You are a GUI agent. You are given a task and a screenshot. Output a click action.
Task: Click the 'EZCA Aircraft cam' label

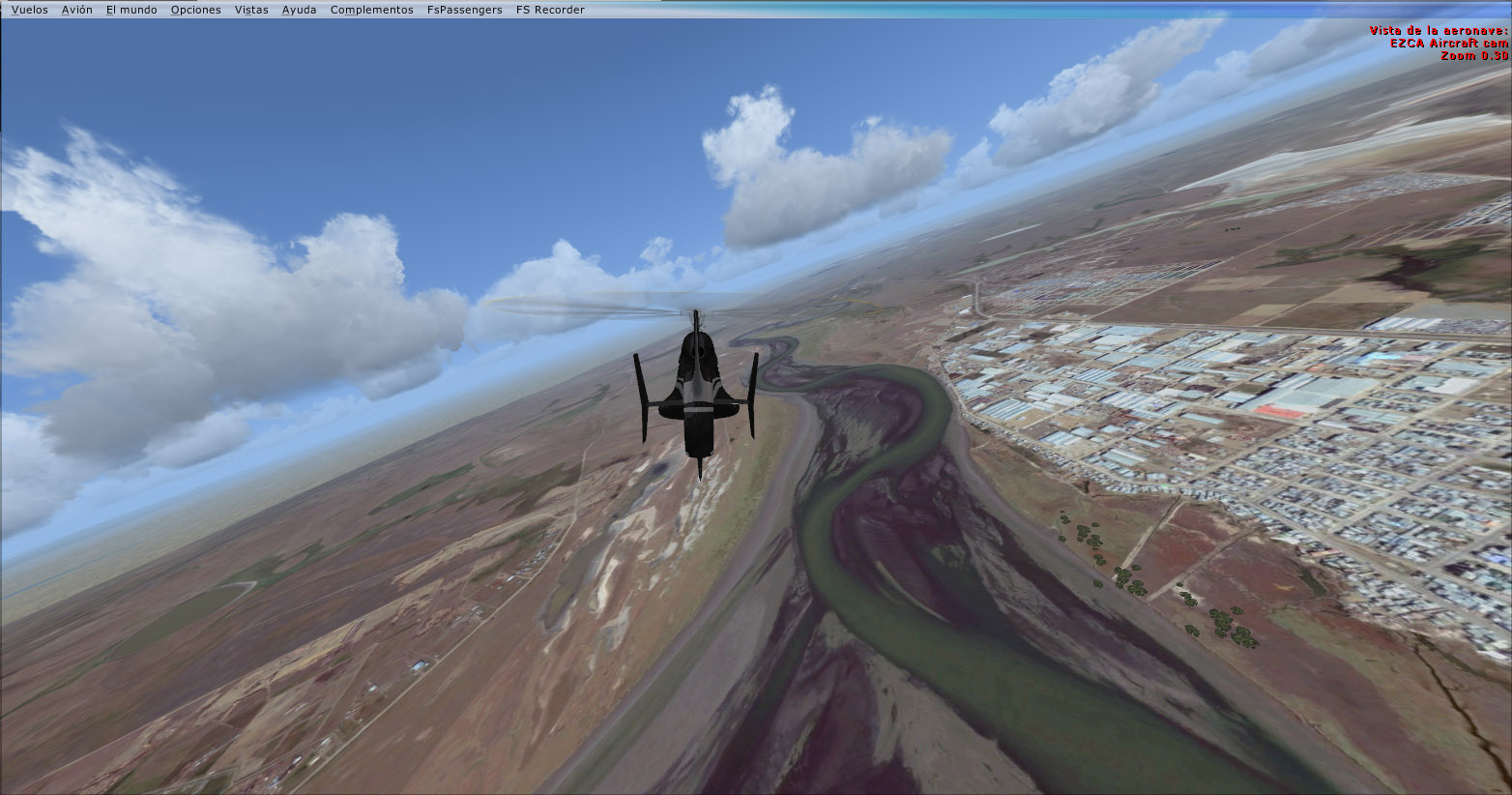click(1449, 44)
